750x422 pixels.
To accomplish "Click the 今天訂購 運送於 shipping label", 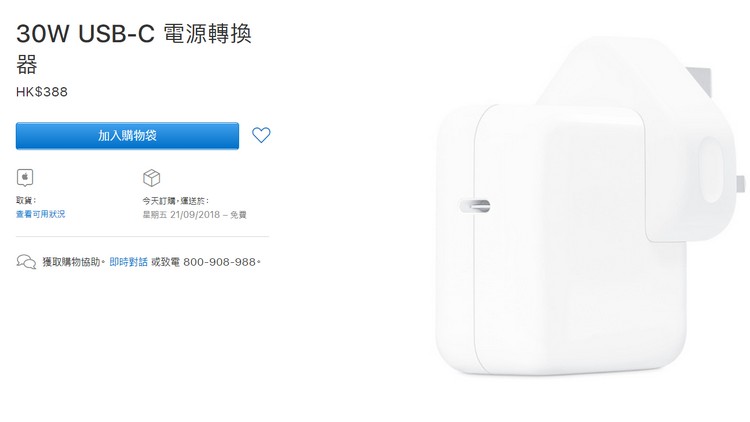I will point(175,200).
